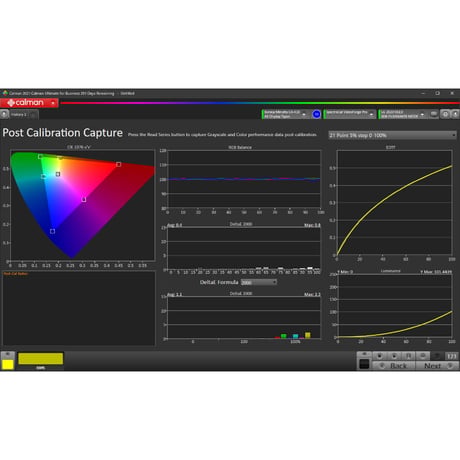Click the 1/1 counter box at bottom right
Screen dimensions: 460x460
[452, 356]
